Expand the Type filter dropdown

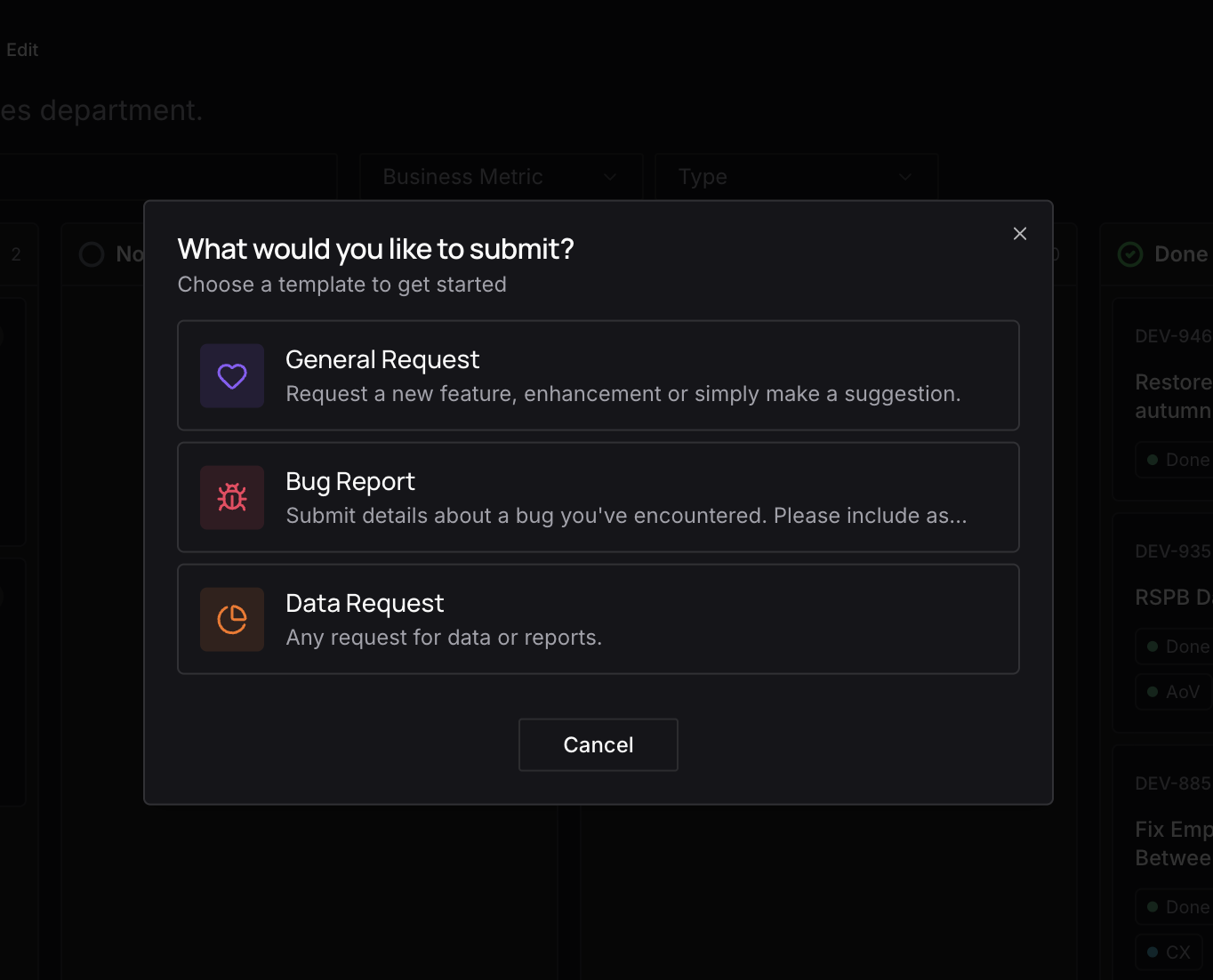pos(795,176)
